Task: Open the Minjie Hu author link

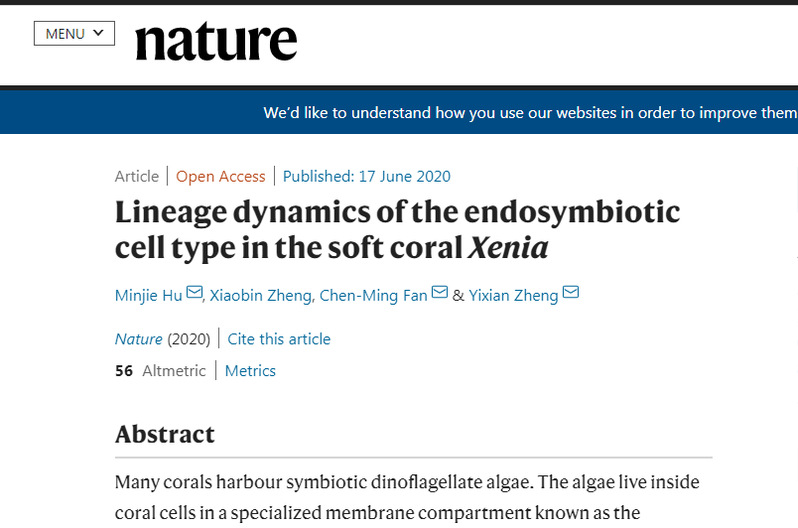Action: click(148, 294)
